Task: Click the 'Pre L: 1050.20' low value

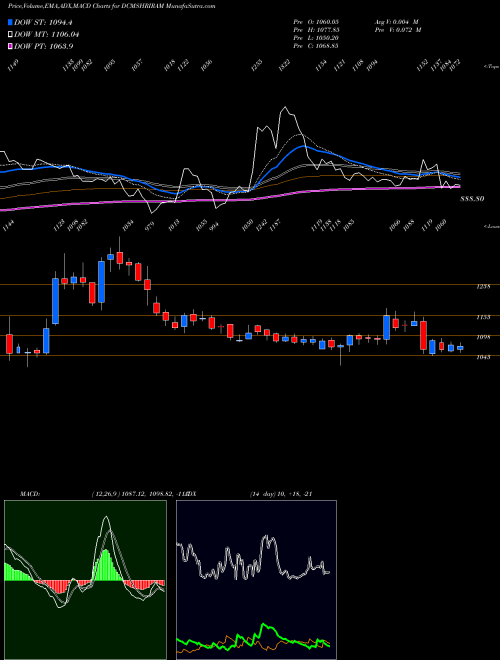Action: click(316, 38)
